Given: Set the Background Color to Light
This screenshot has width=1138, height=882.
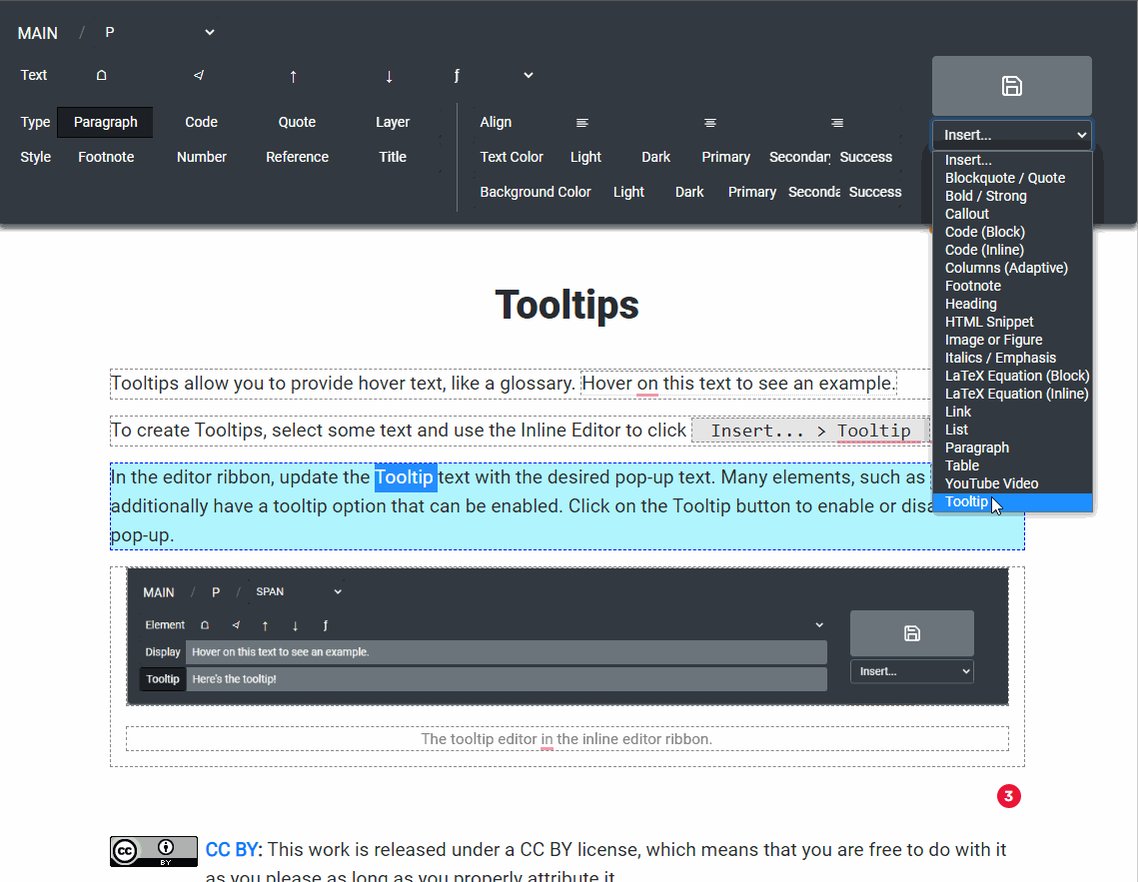Looking at the screenshot, I should click(x=629, y=192).
